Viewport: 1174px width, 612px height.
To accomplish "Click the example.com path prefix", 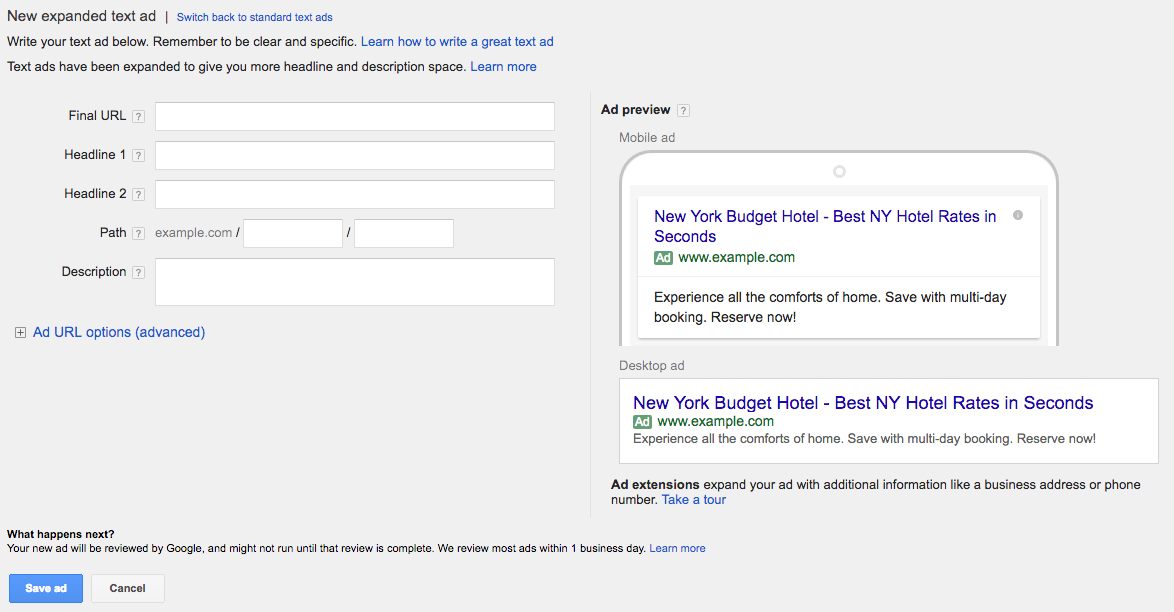I will point(193,233).
